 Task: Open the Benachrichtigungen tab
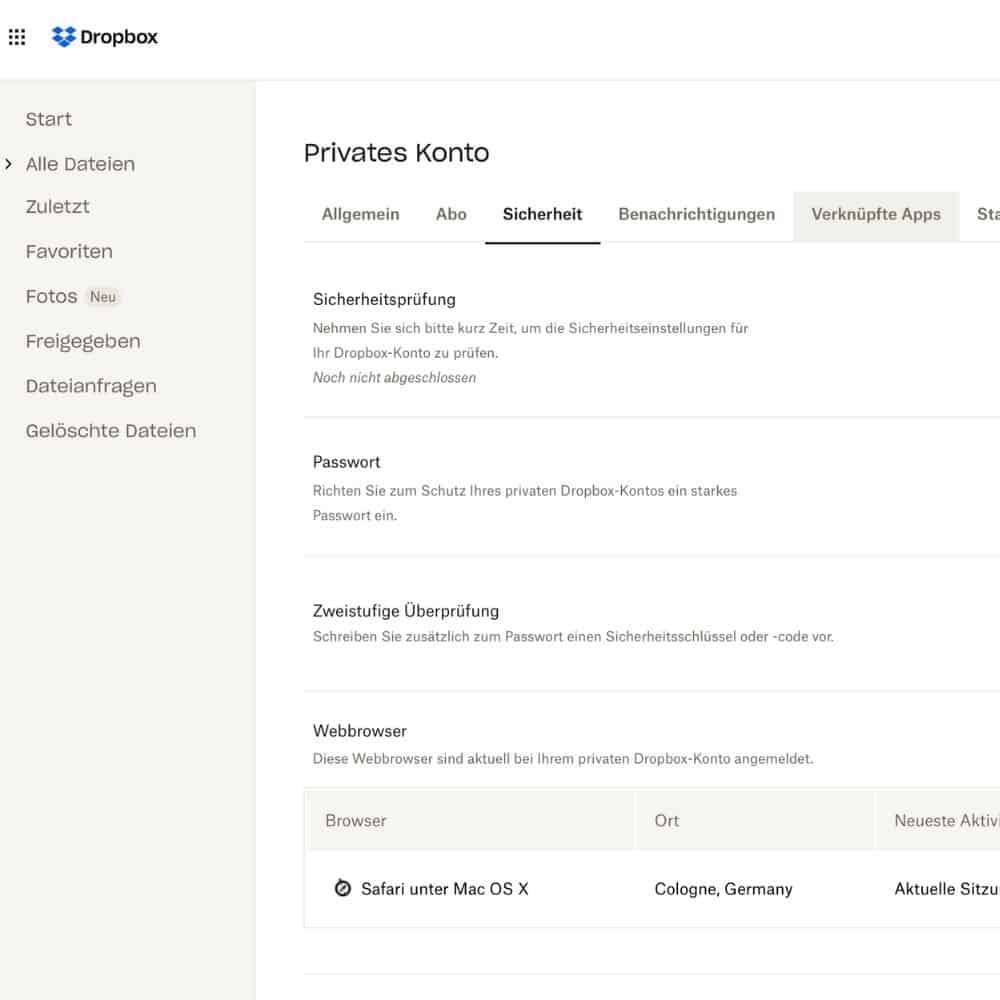696,214
